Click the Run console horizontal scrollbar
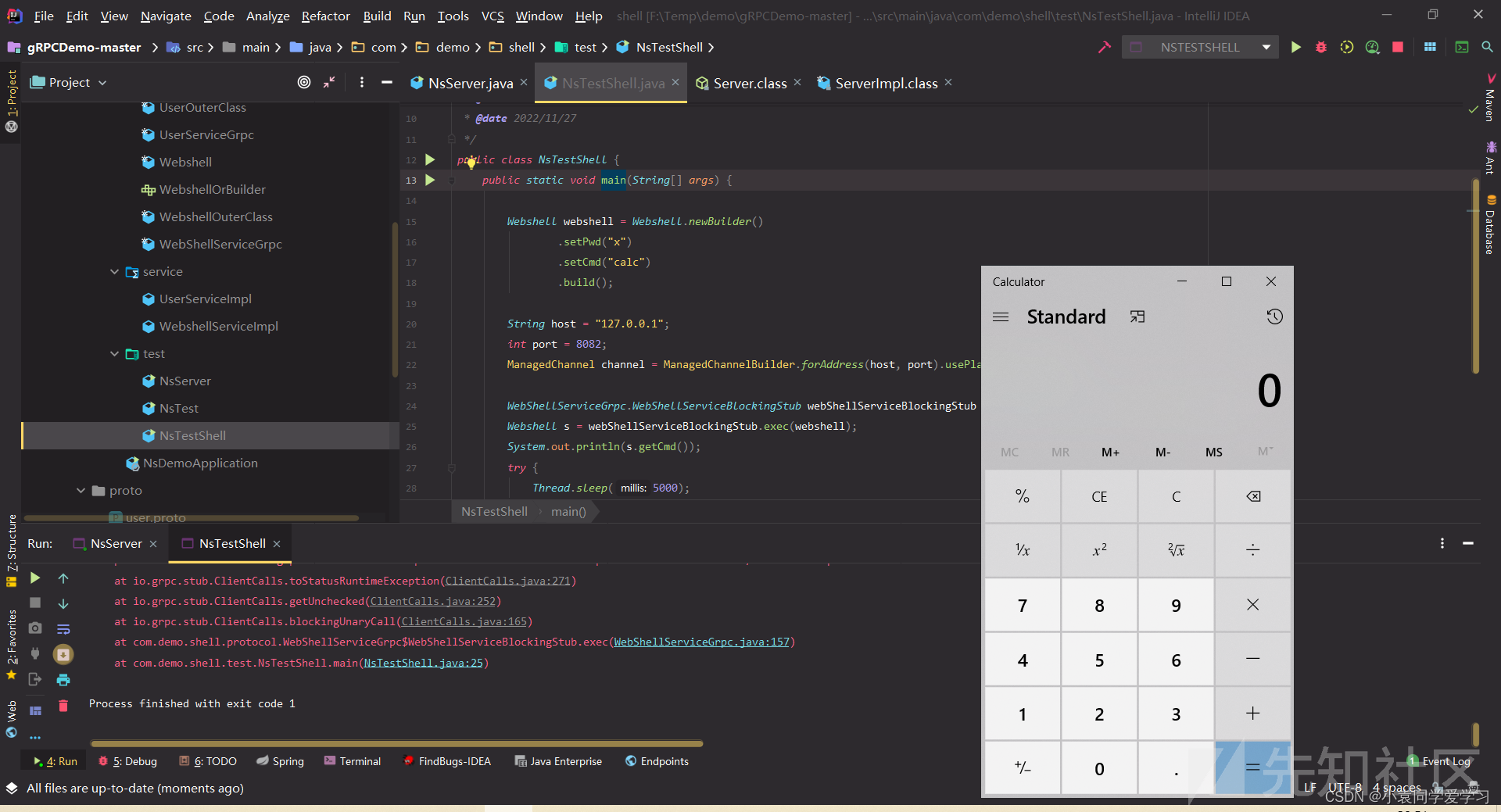 click(396, 743)
